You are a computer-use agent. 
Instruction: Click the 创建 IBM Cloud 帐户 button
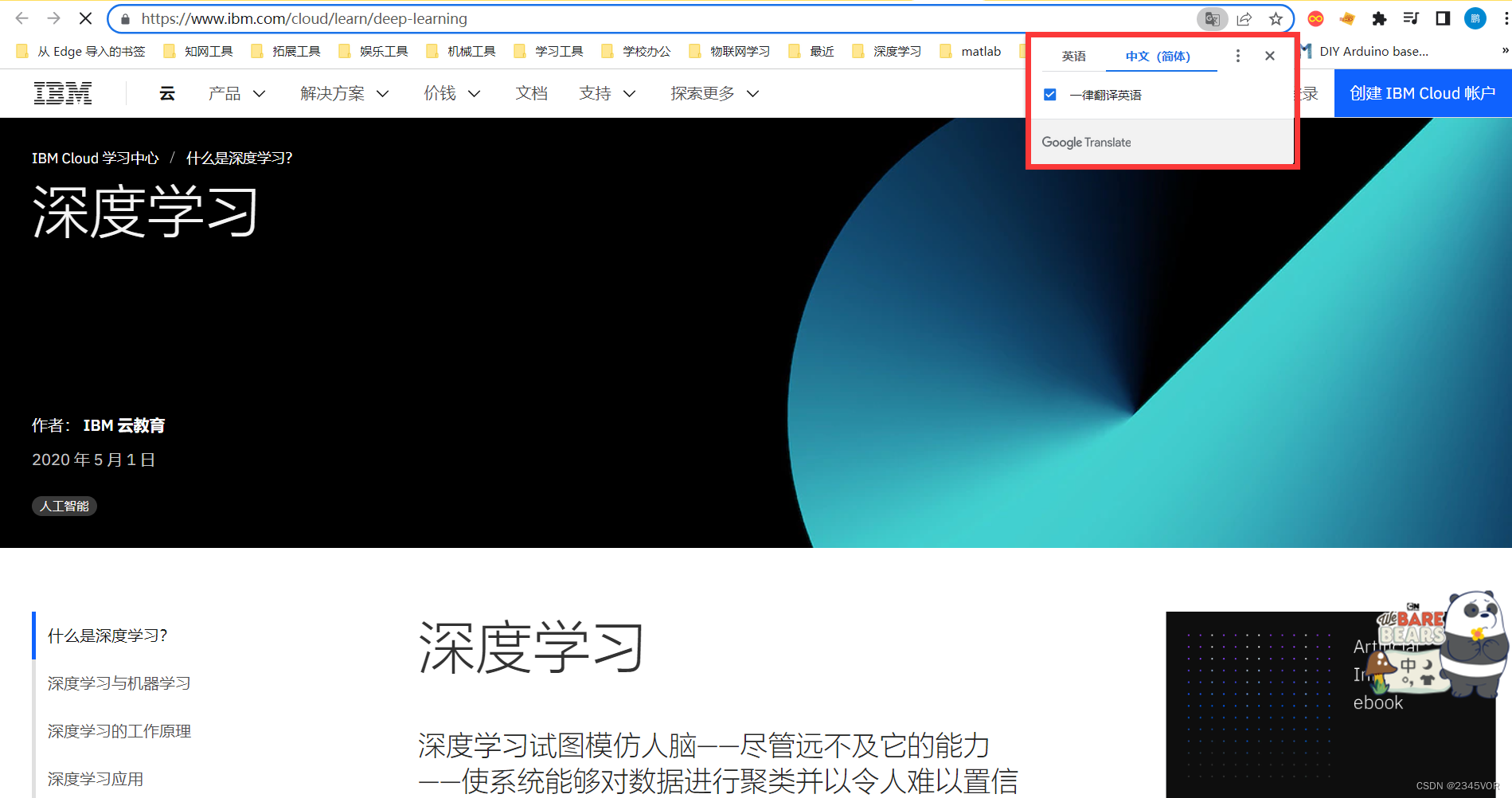tap(1423, 92)
